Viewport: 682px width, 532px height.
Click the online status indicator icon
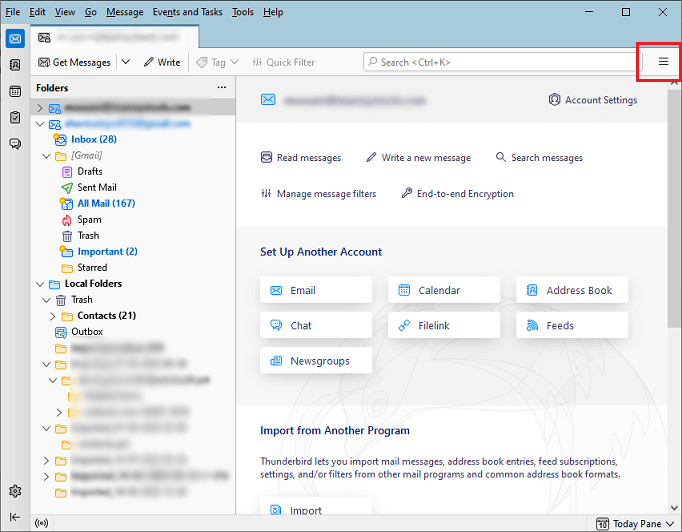point(41,523)
